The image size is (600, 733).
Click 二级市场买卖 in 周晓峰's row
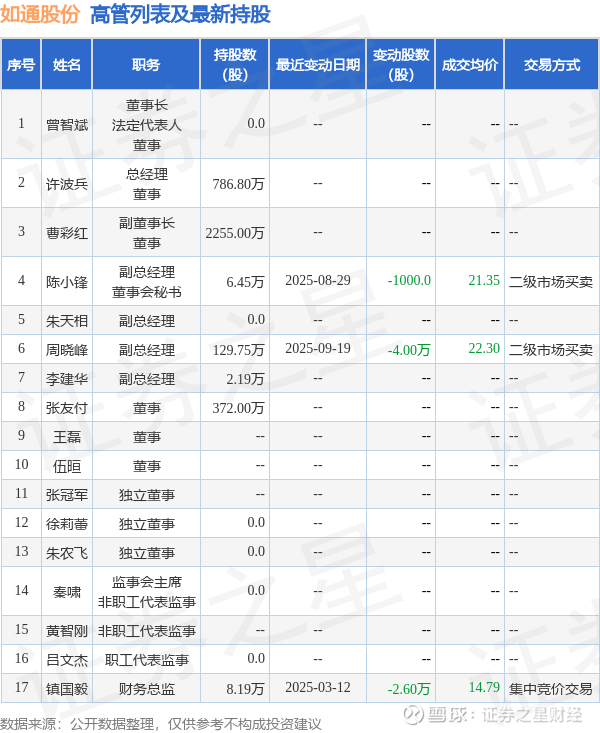pyautogui.click(x=551, y=350)
